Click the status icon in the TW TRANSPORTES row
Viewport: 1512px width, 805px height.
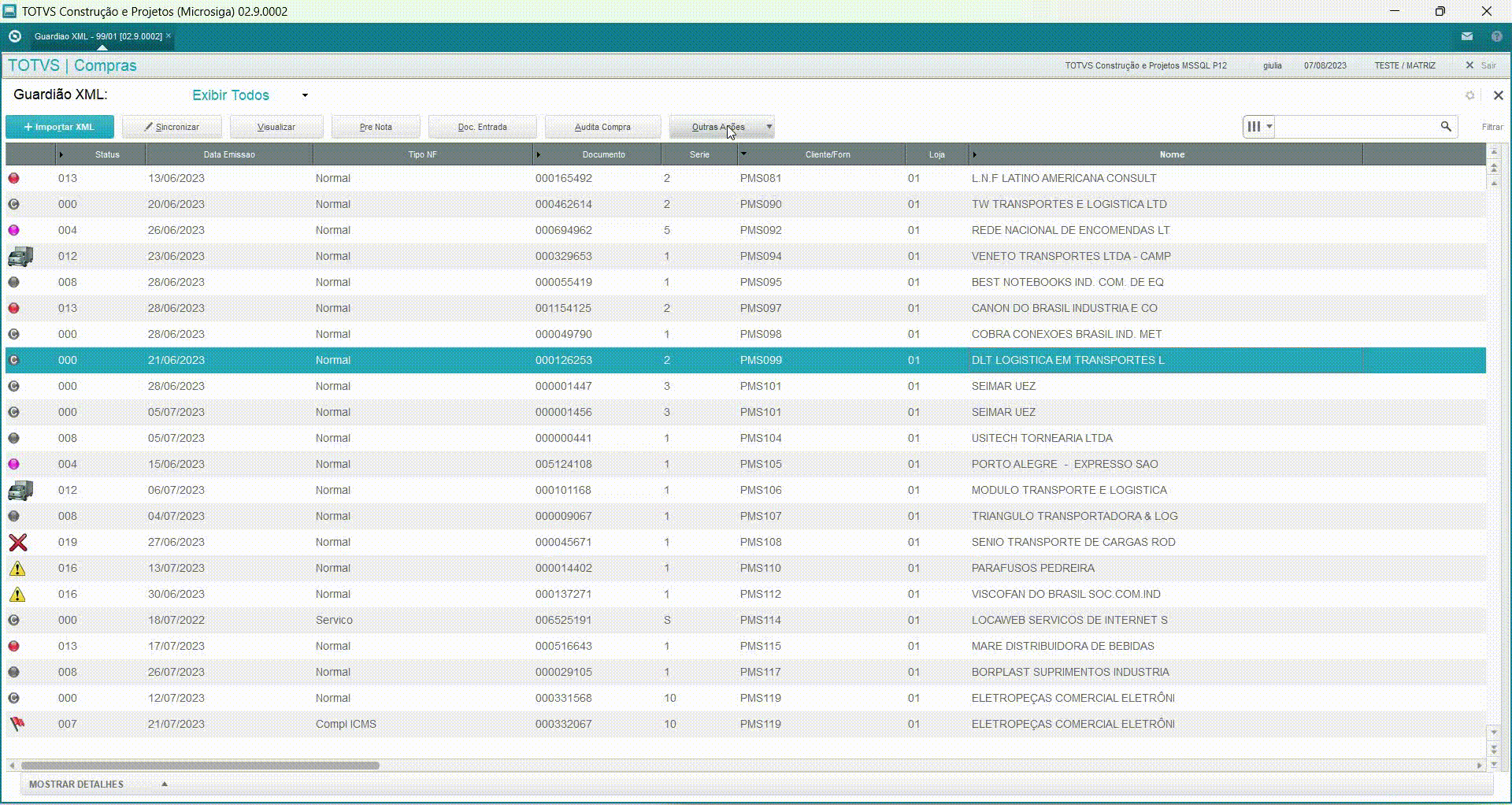coord(13,204)
